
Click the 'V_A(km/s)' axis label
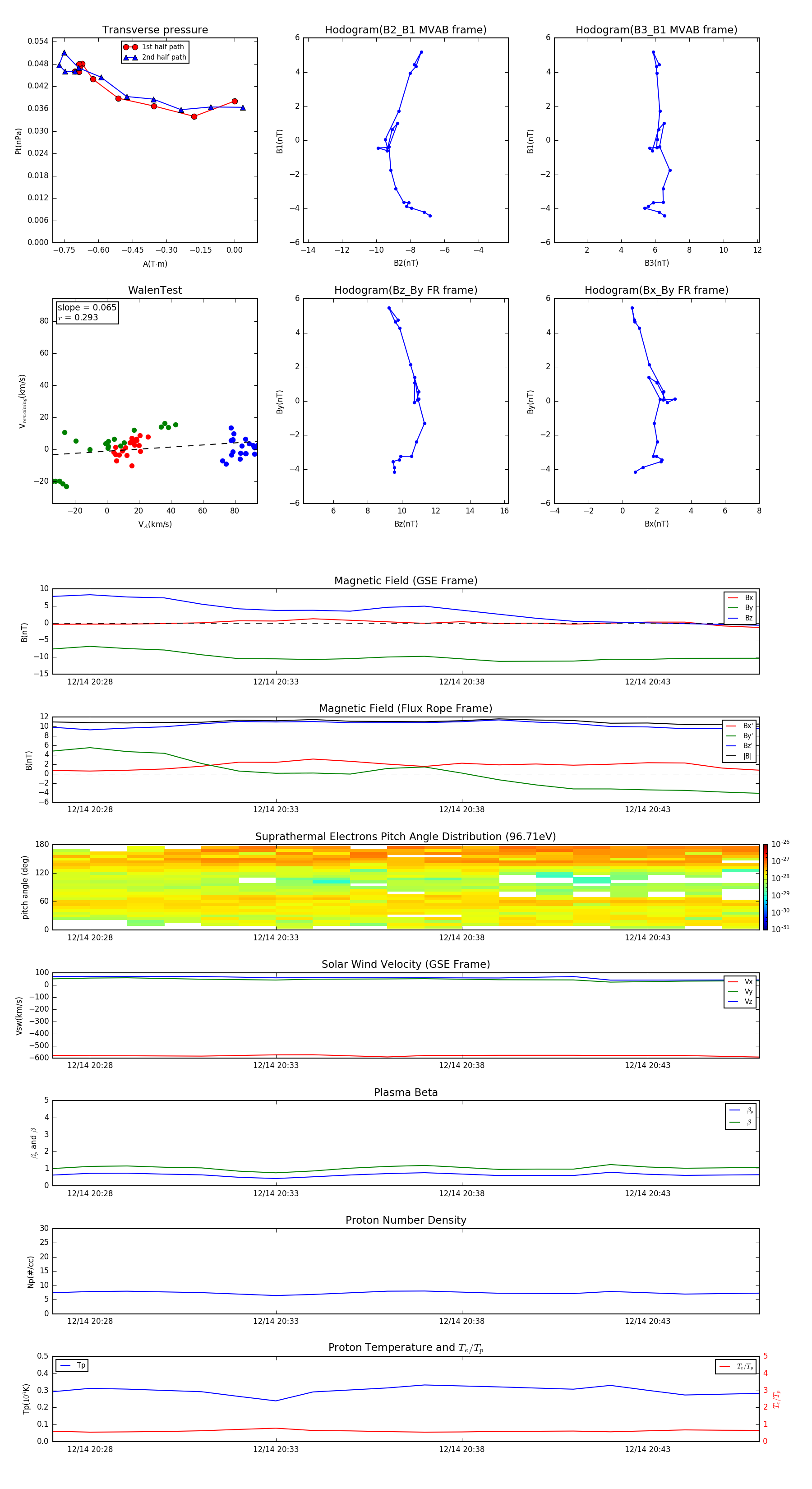coord(155,524)
